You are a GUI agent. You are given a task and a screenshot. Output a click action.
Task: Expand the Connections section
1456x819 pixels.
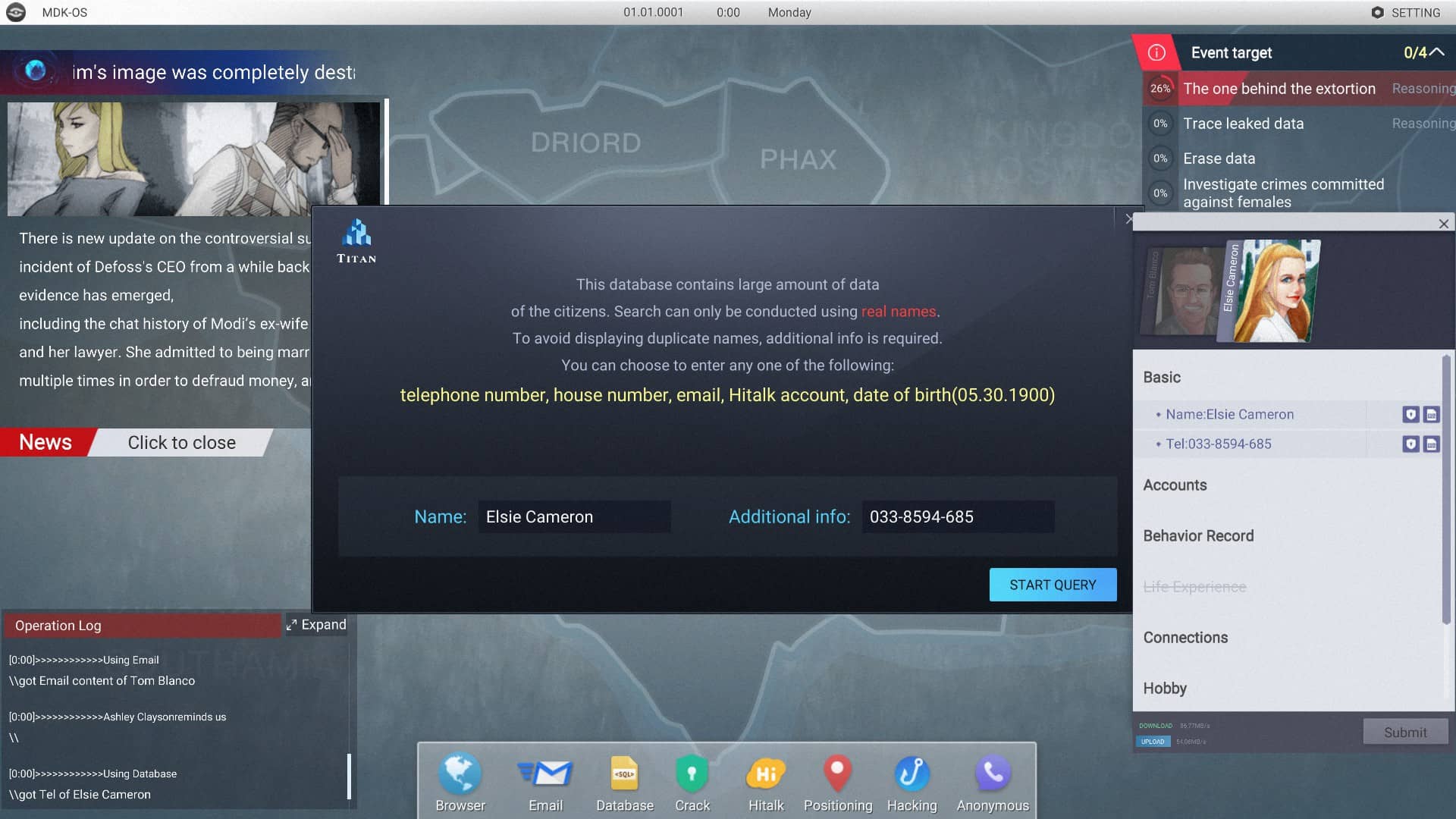pos(1185,637)
